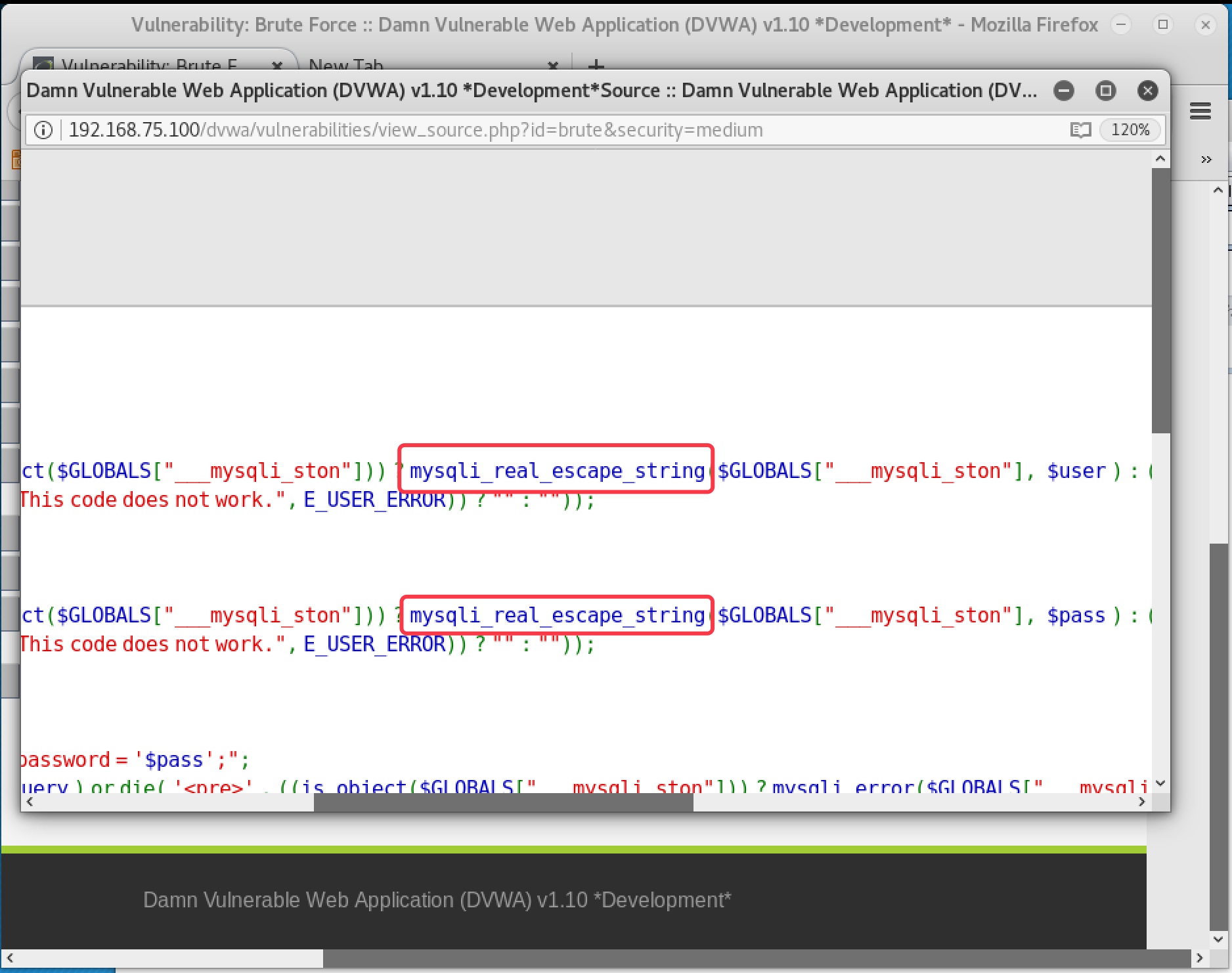Click the main page's horizontal scrollbar left arrow
This screenshot has width=1232, height=973.
[9, 958]
